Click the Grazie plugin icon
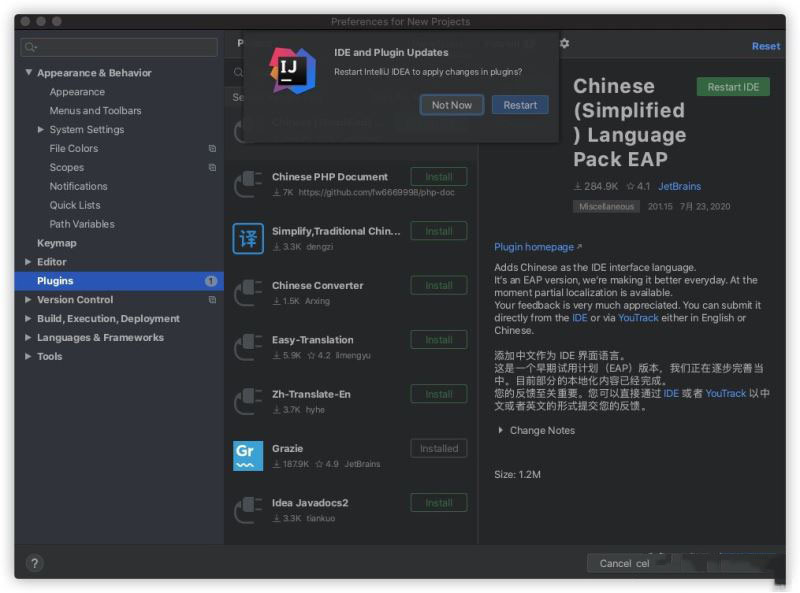The width and height of the screenshot is (800, 593). (248, 456)
